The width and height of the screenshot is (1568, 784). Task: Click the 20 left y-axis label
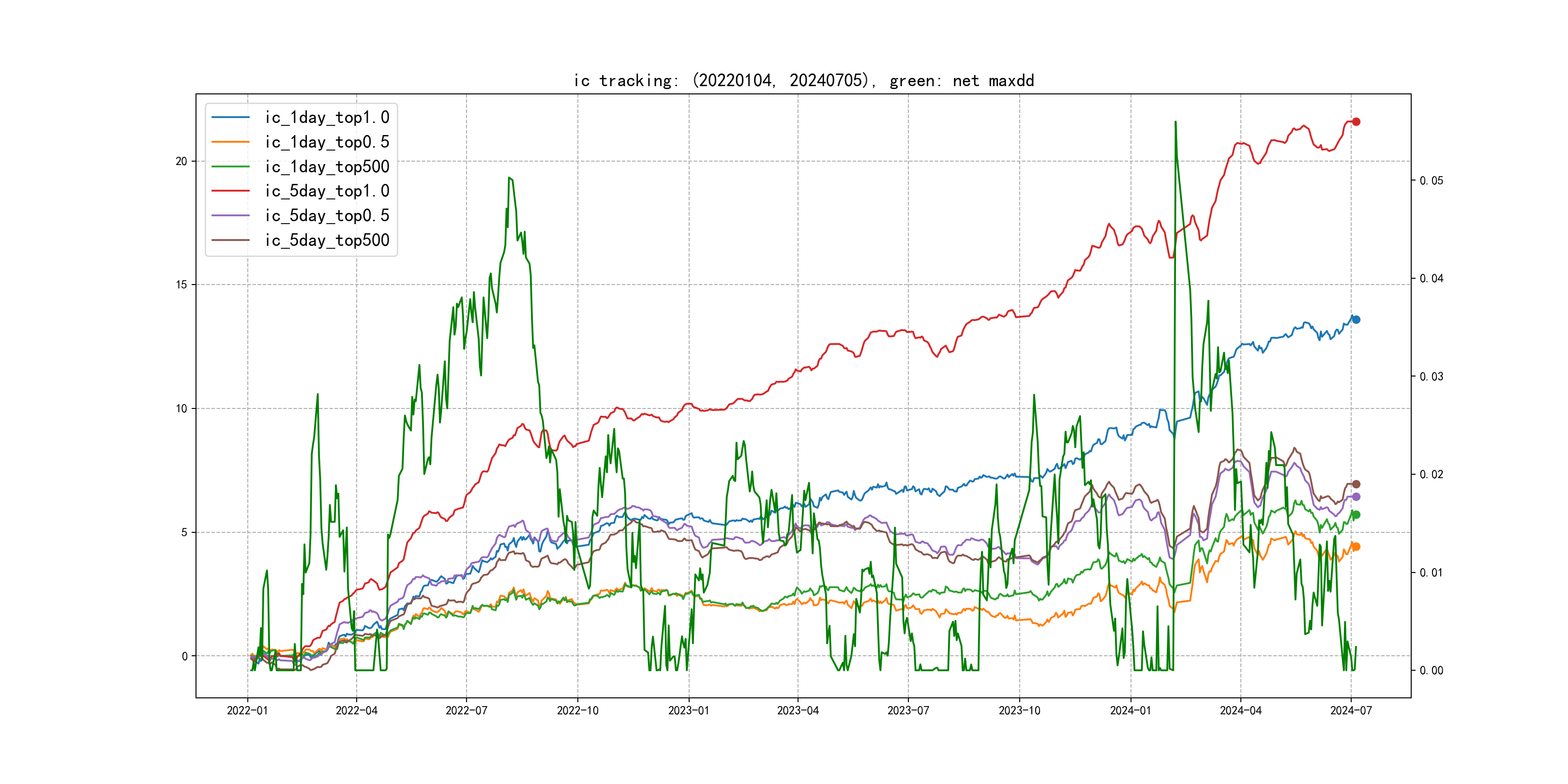pos(181,161)
